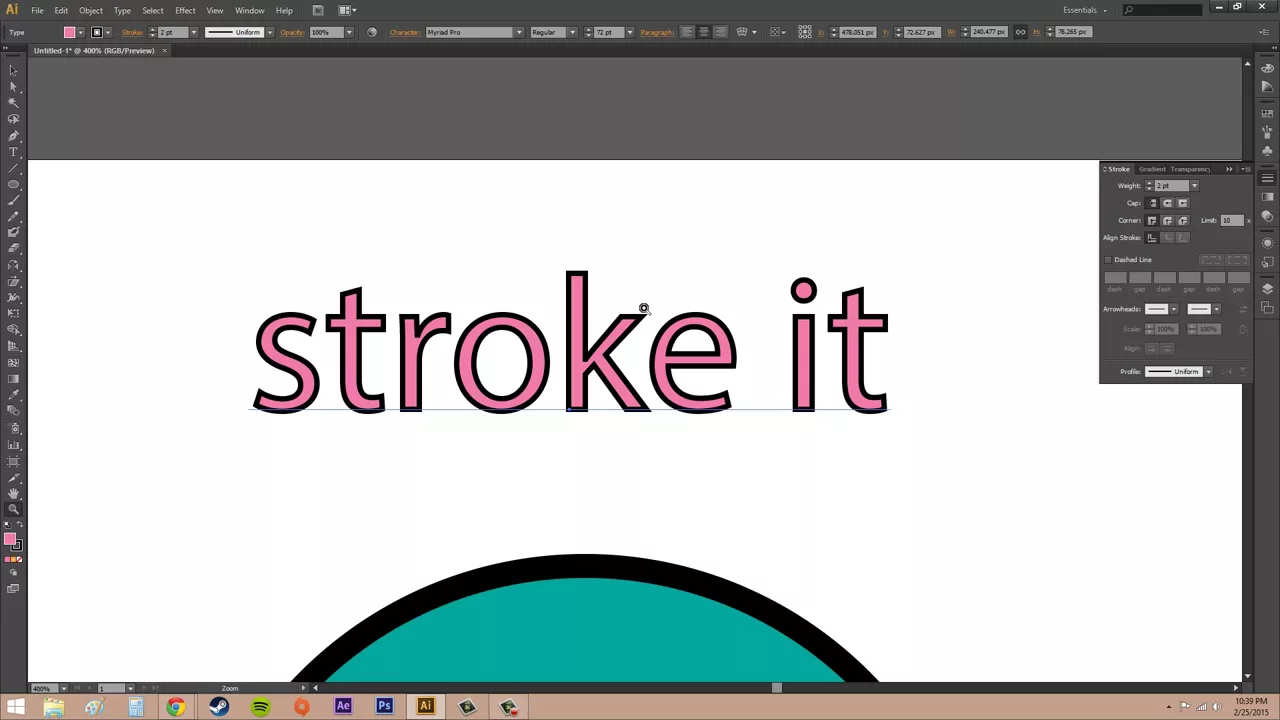Open the Type menu
Screen dimensions: 1280x720
point(122,10)
